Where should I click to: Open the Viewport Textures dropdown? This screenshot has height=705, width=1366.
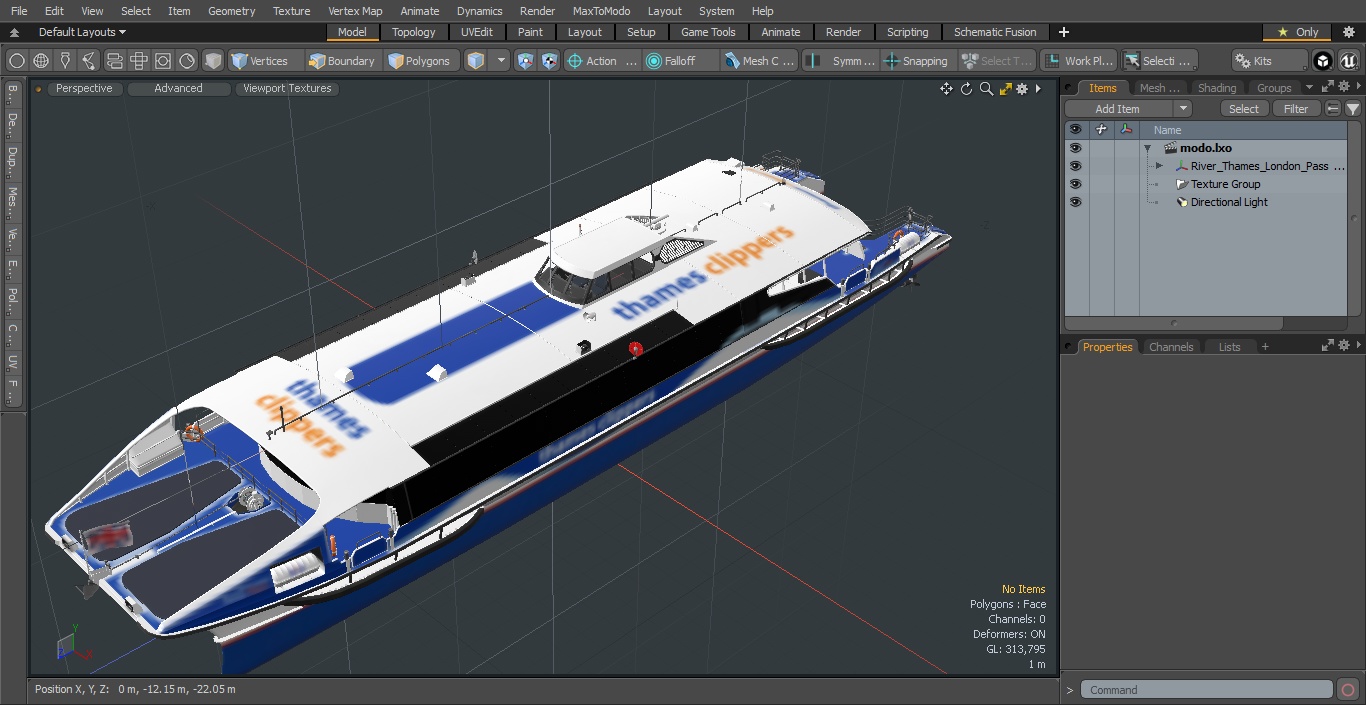pyautogui.click(x=287, y=88)
